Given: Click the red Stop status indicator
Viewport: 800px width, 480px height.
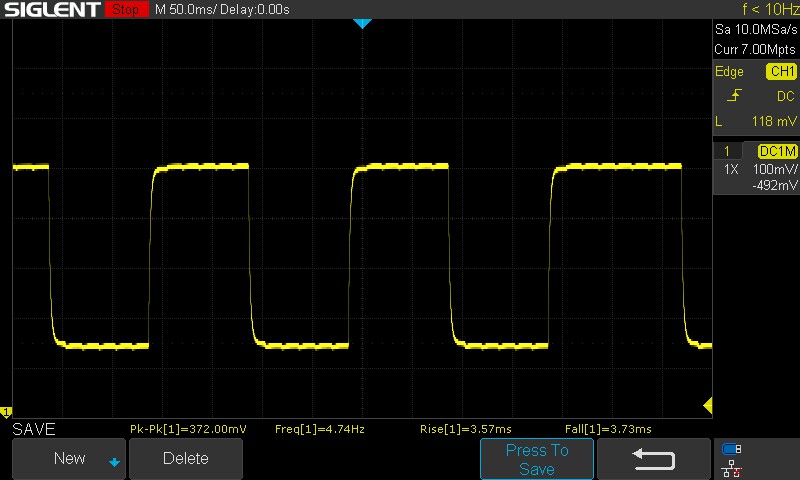Looking at the screenshot, I should point(127,9).
